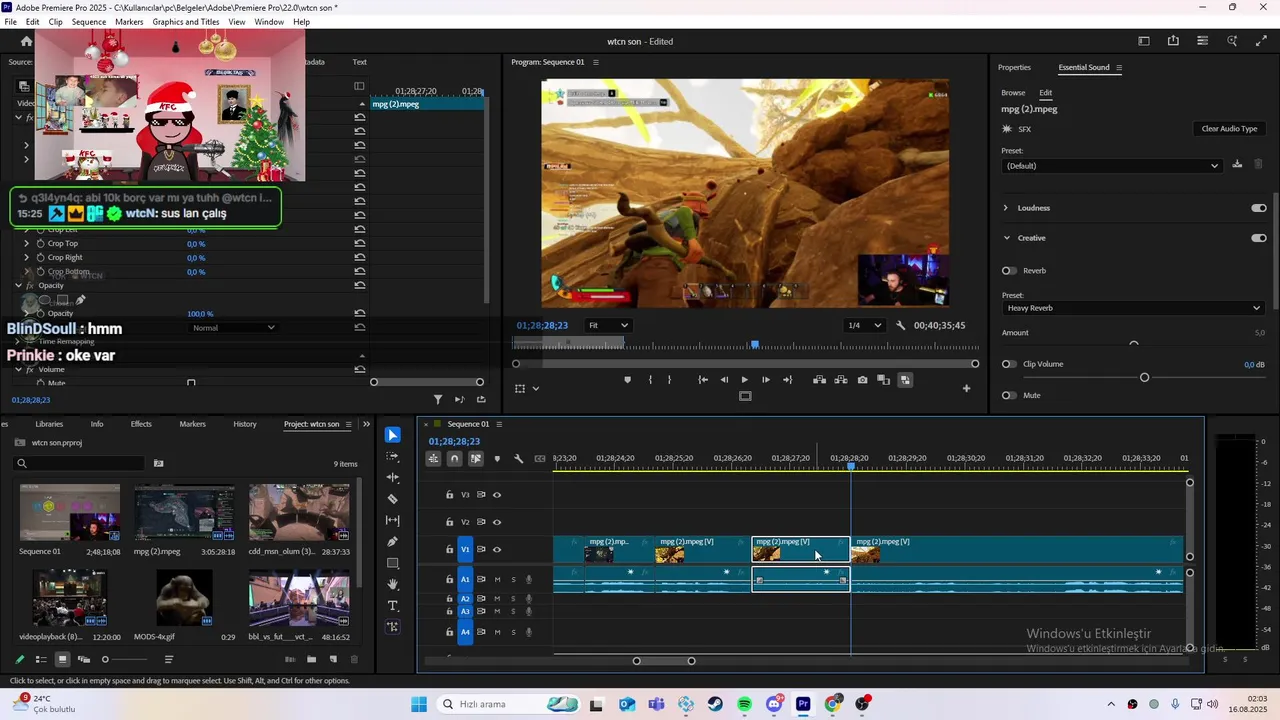
Task: Select the Rectangle tool
Action: (x=393, y=563)
